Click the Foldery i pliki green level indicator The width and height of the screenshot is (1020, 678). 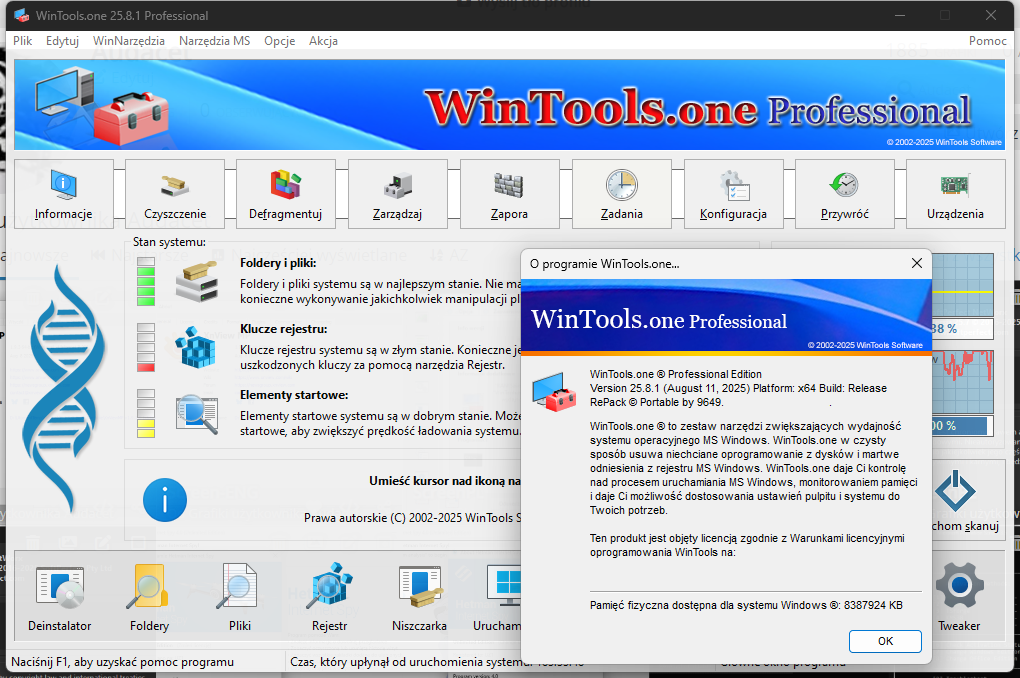pos(146,282)
